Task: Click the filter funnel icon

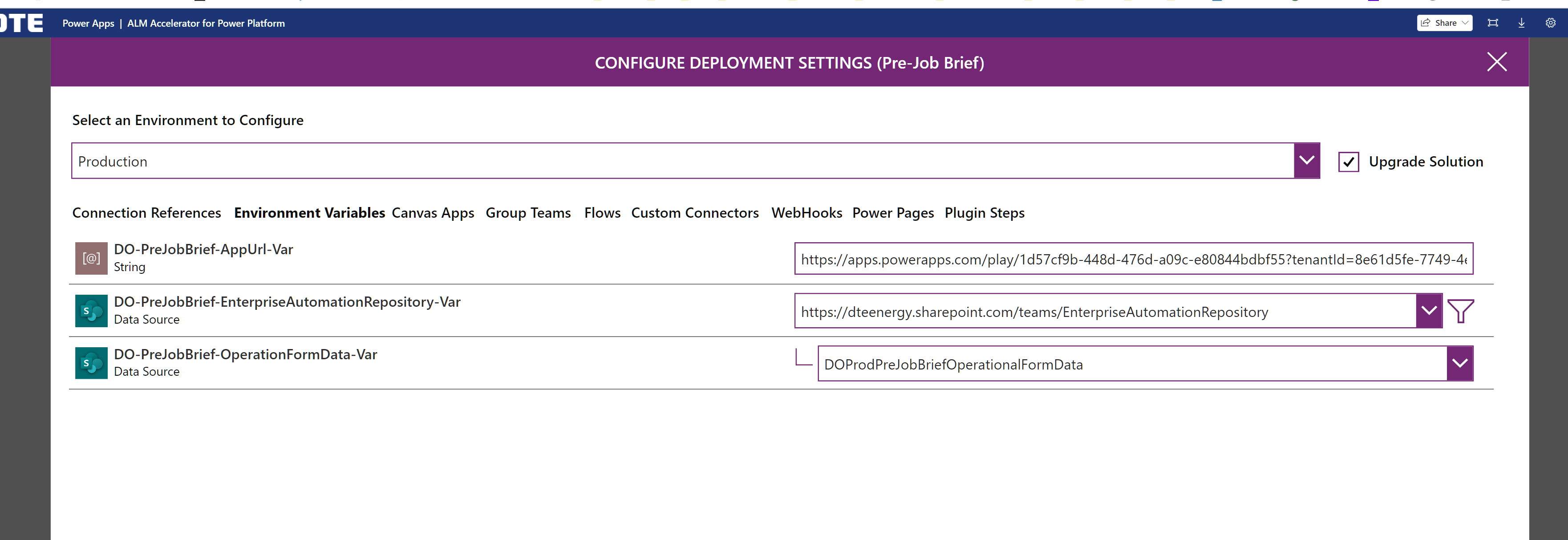Action: tap(1460, 311)
